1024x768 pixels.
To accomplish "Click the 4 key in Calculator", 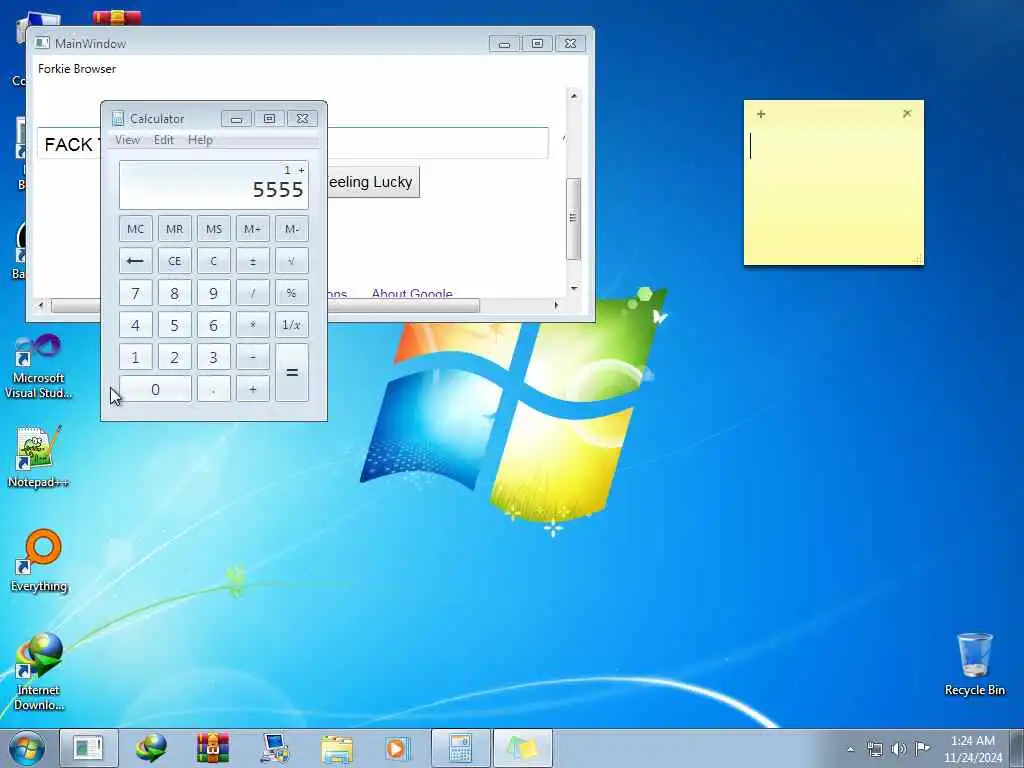I will tap(136, 325).
